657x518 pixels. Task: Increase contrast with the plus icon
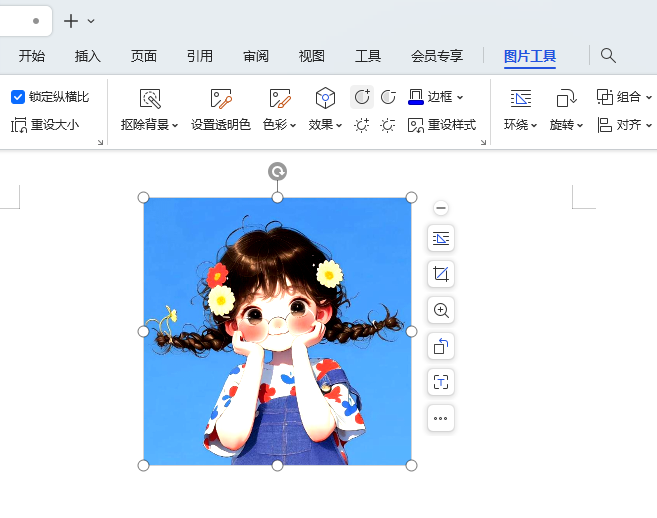[x=362, y=97]
